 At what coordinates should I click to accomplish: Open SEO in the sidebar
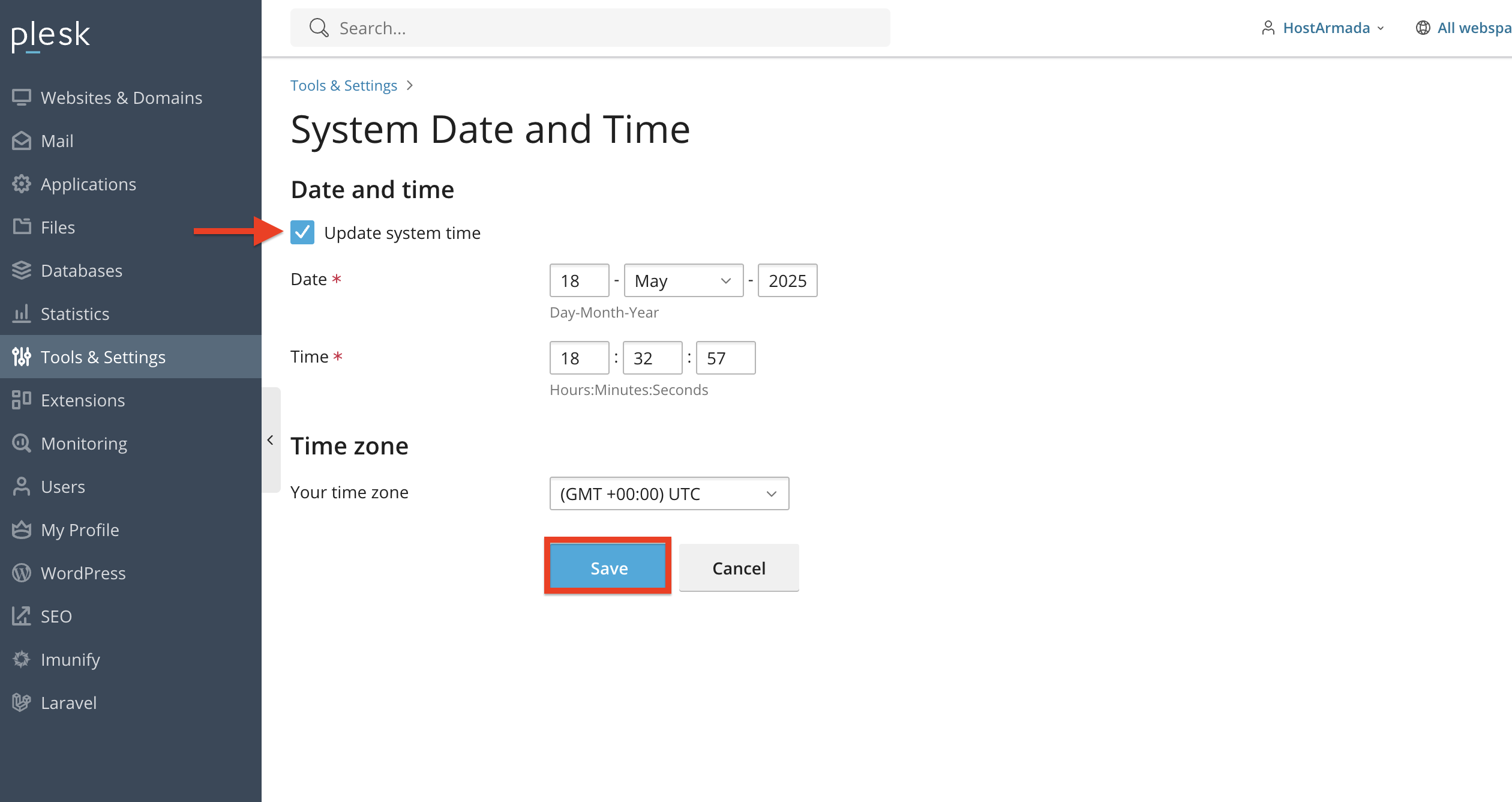(131, 616)
